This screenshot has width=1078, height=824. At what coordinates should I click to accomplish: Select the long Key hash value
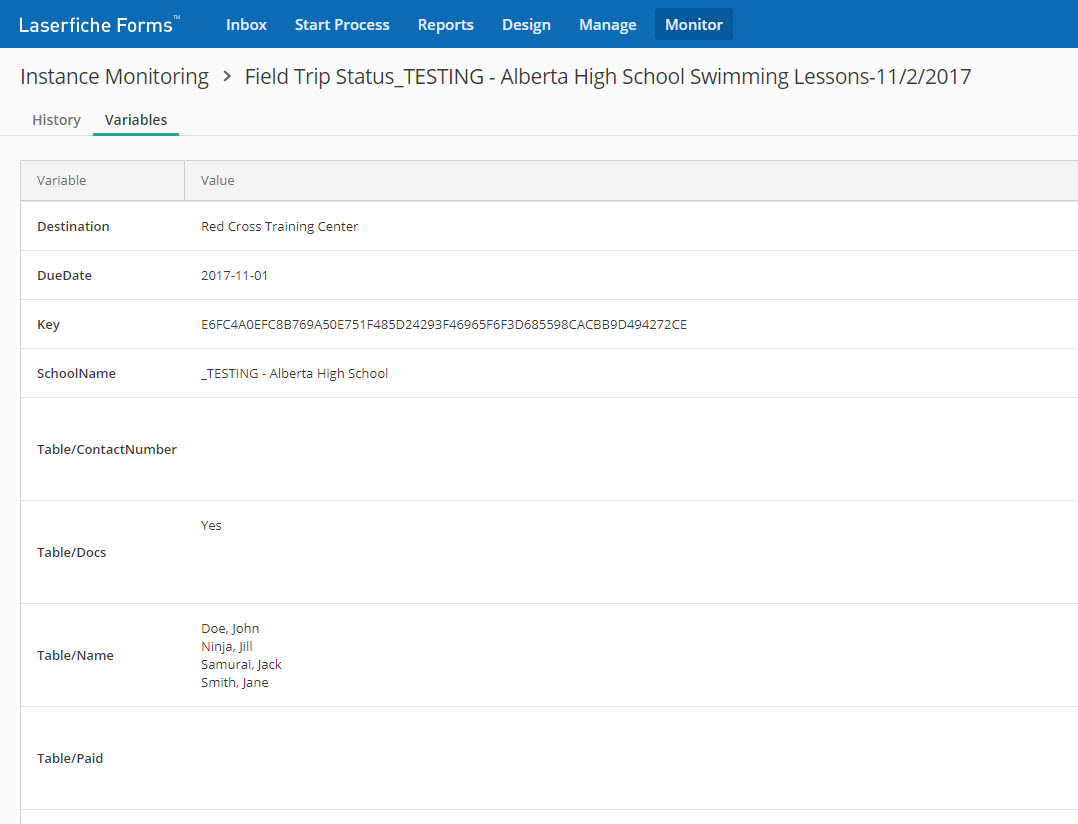click(443, 325)
